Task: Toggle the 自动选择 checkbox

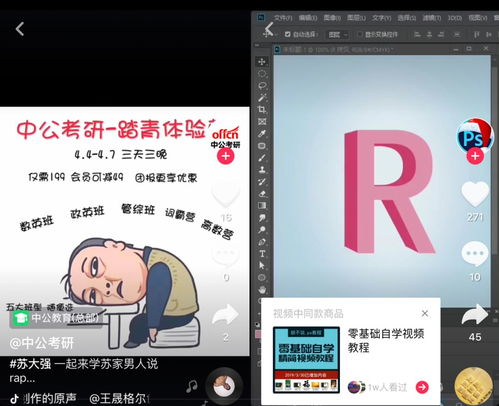Action: pos(288,34)
